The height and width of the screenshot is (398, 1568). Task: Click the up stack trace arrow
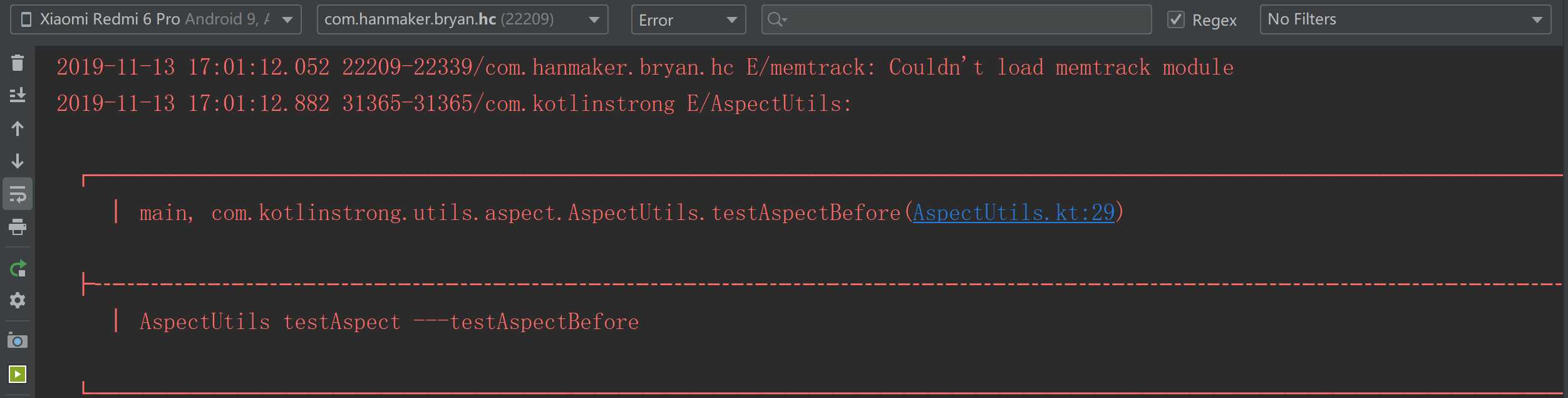[18, 128]
